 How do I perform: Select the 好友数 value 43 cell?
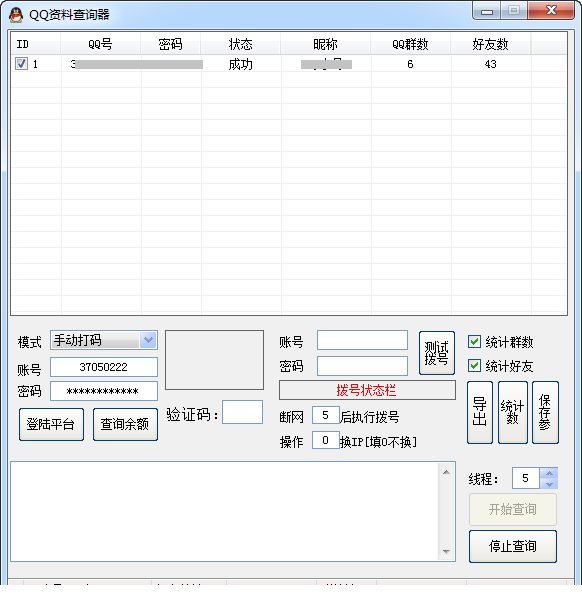point(490,64)
